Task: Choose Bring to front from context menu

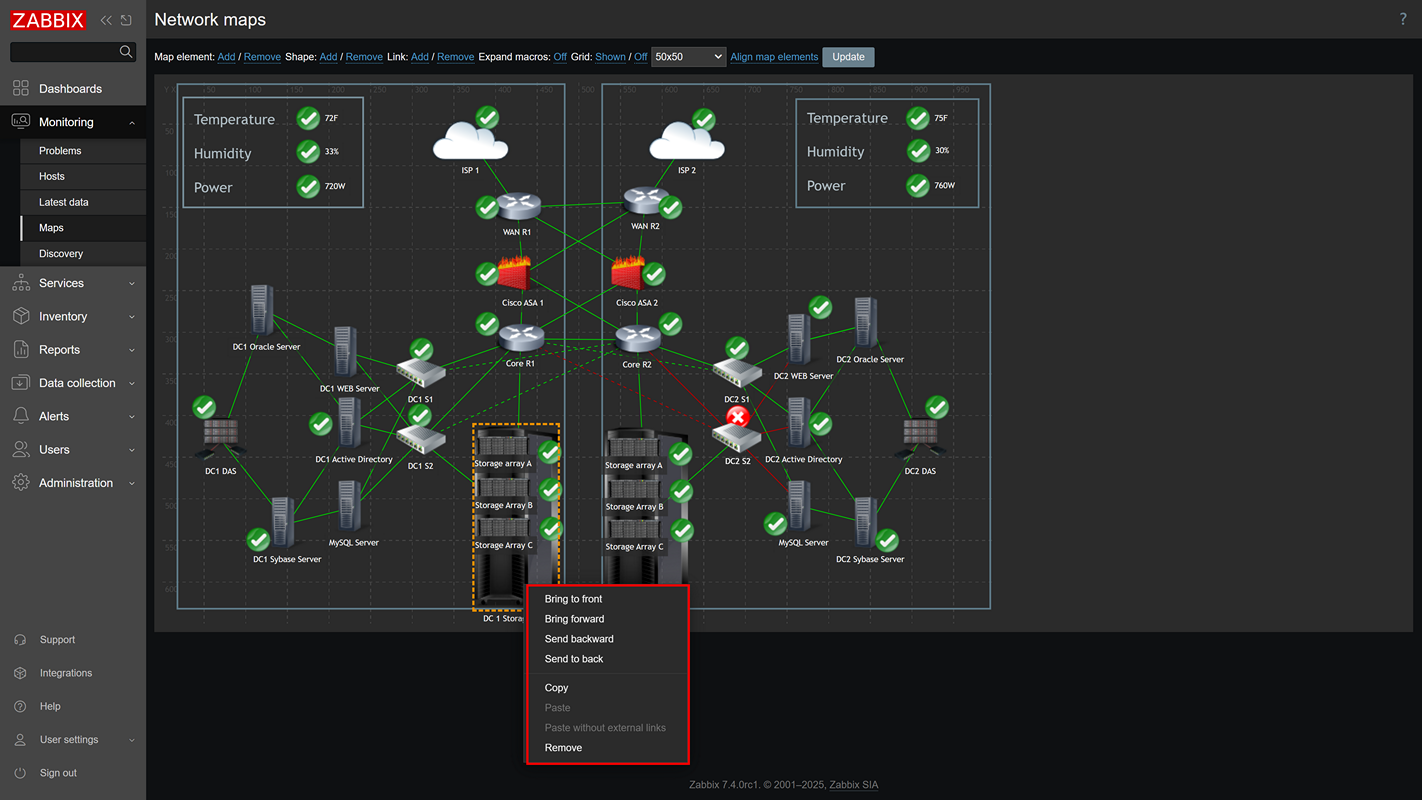Action: coord(573,599)
